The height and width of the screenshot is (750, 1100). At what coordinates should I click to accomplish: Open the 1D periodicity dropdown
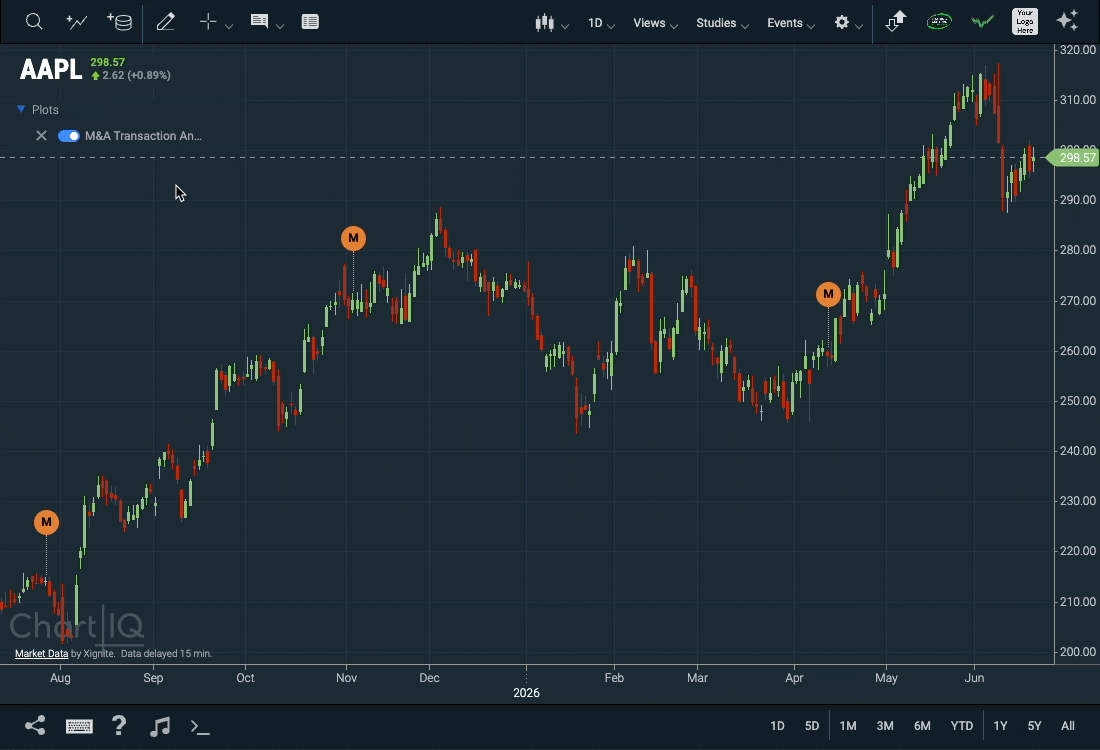tap(601, 23)
